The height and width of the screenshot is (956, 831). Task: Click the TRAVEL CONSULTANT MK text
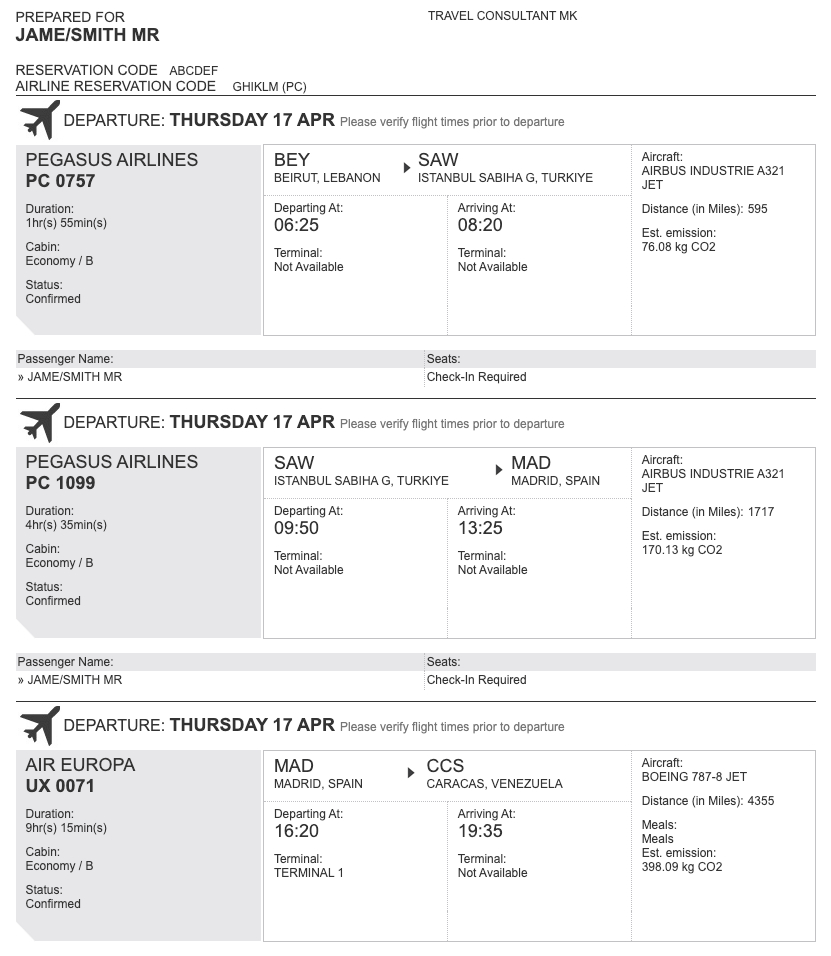pos(502,16)
